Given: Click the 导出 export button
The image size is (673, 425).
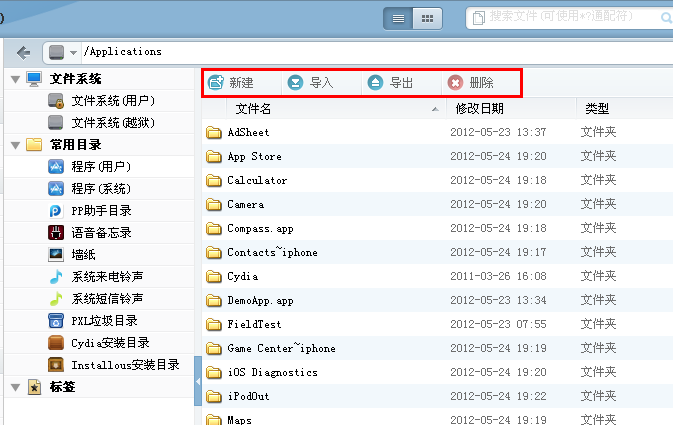Looking at the screenshot, I should 390,82.
